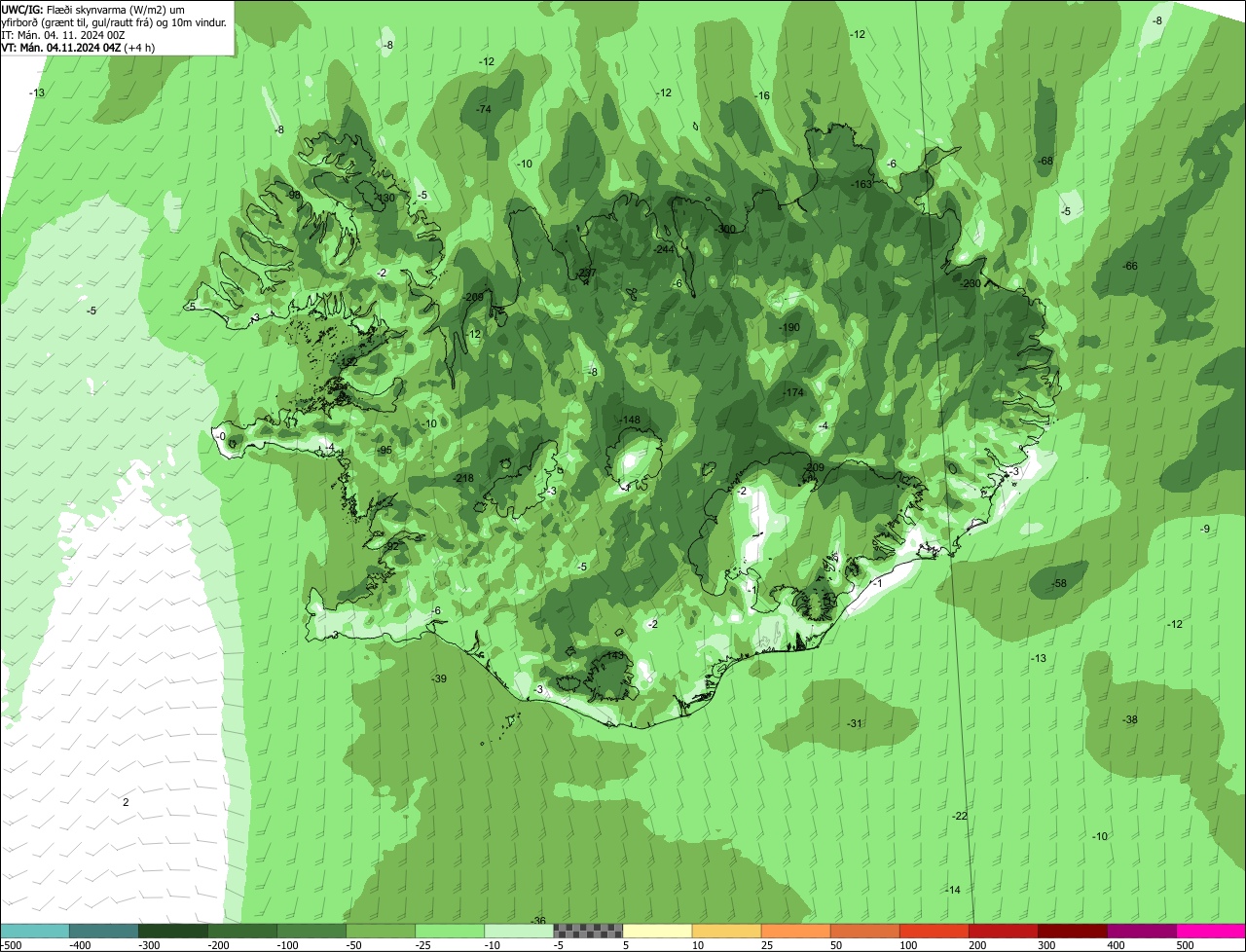Image resolution: width=1246 pixels, height=952 pixels.
Task: Click the dark maroon 300 to 400 swatch
Action: coord(1072,931)
